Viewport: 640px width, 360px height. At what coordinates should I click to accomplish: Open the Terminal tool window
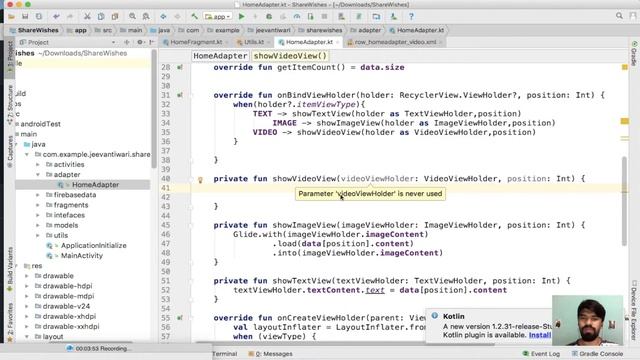point(224,354)
